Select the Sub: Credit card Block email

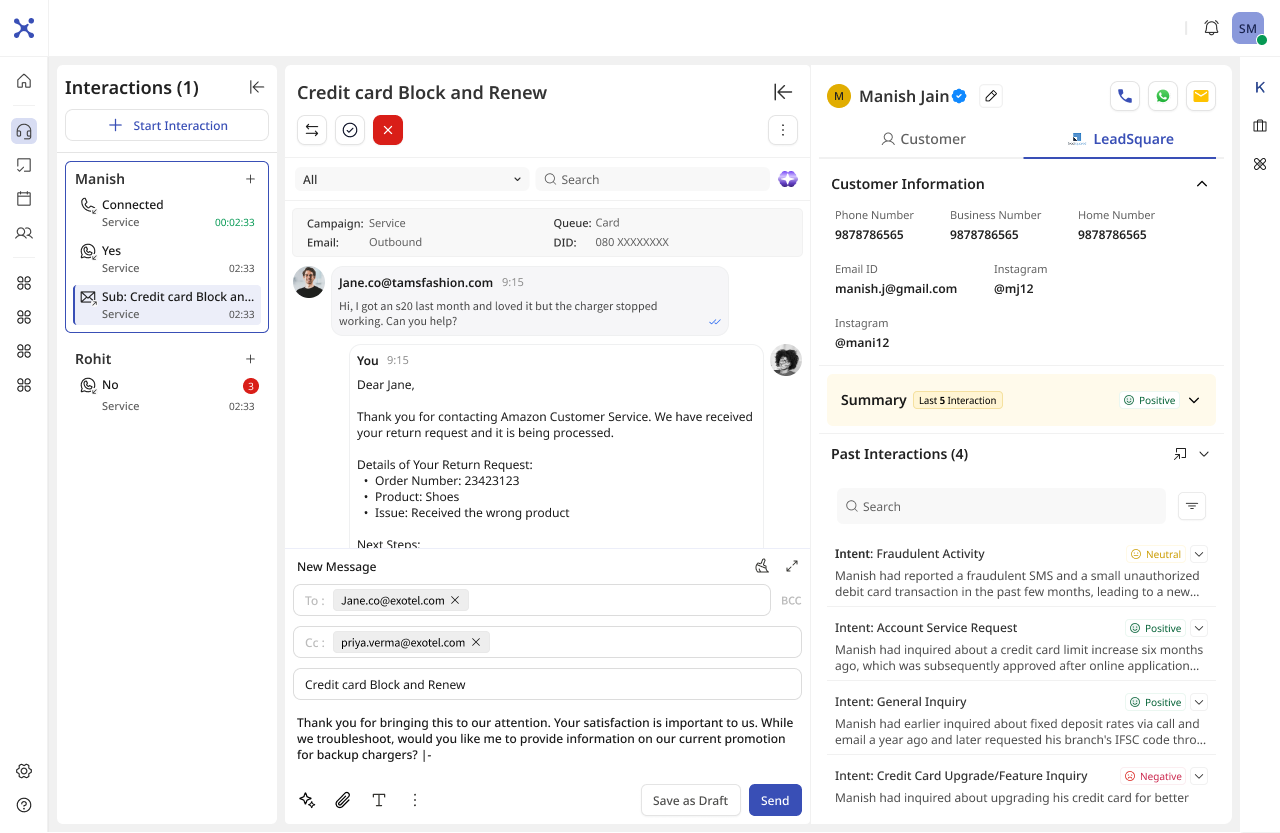pos(167,305)
